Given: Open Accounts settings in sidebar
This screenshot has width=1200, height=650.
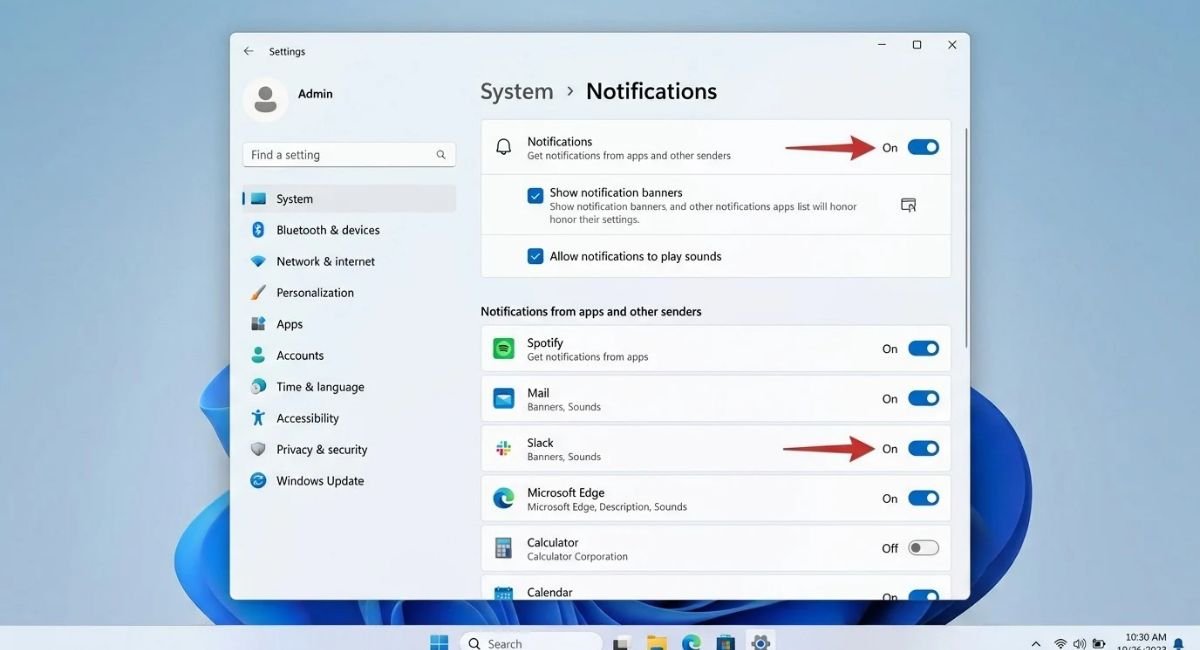Looking at the screenshot, I should click(x=349, y=355).
